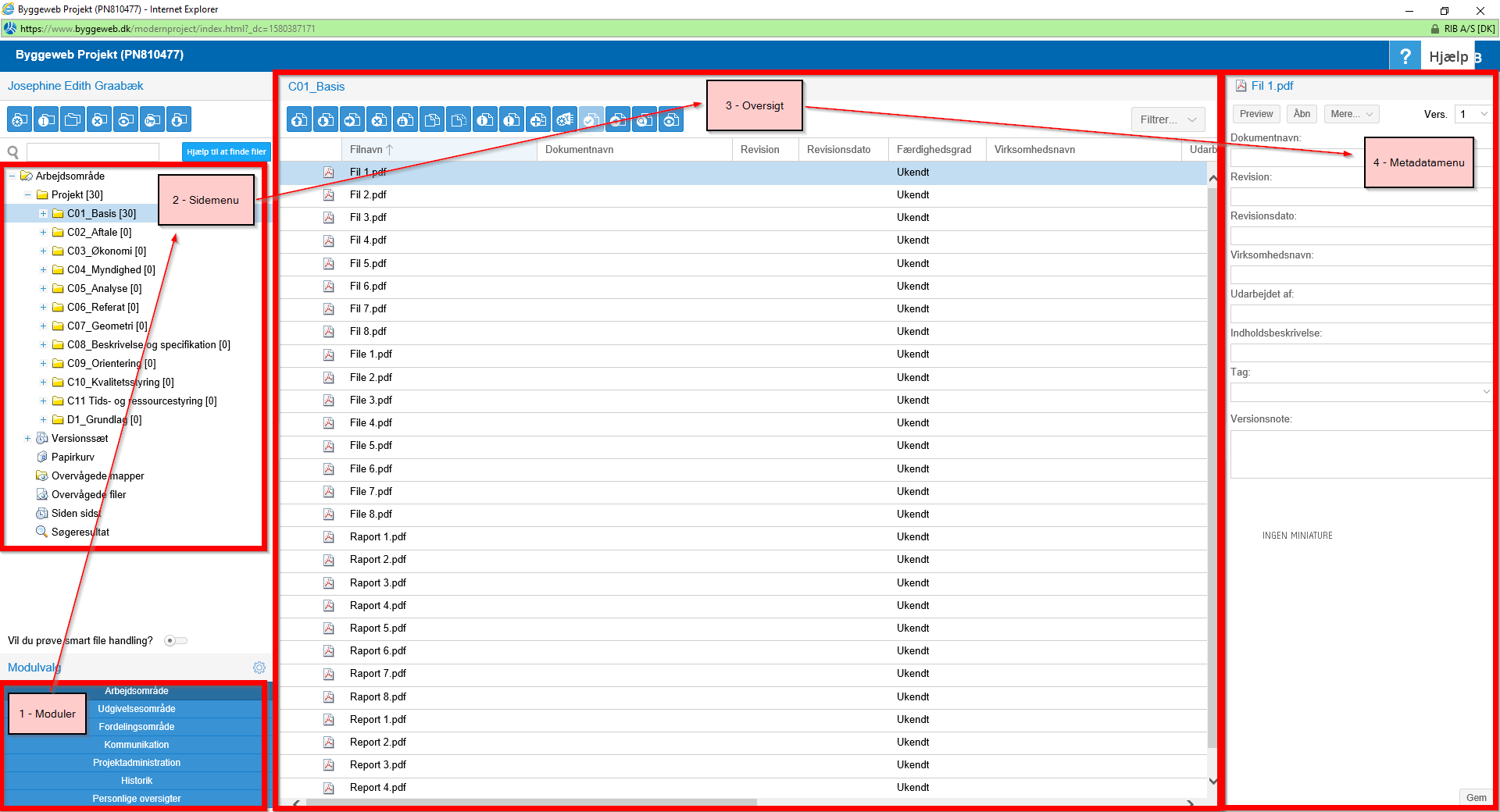The height and width of the screenshot is (812, 1500).
Task: Switch to the Kommunikation module
Action: [x=137, y=745]
